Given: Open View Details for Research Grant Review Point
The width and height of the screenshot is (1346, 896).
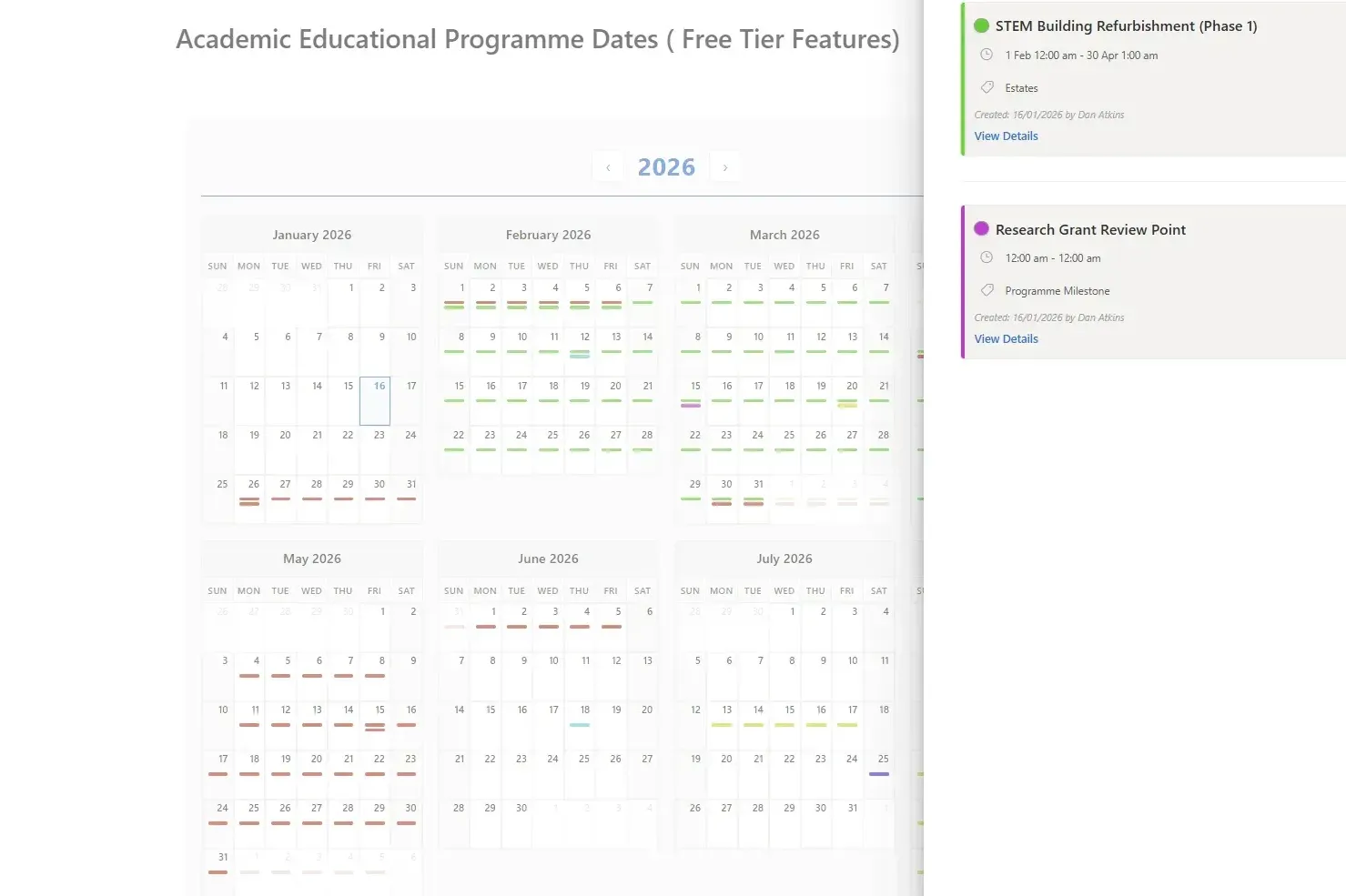Looking at the screenshot, I should tap(1005, 338).
